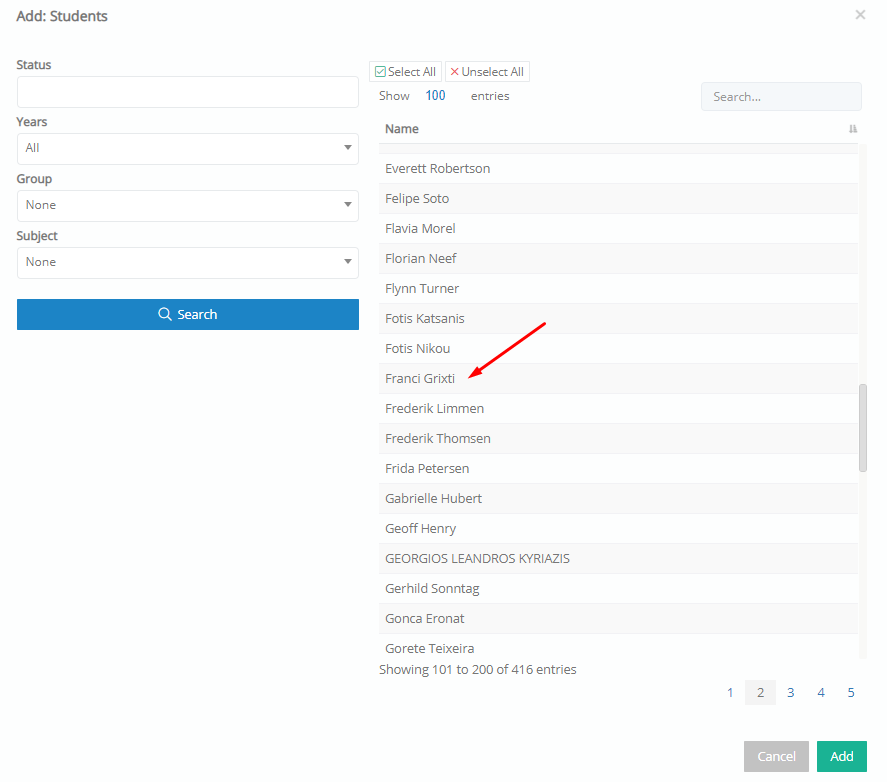Click the green Add button
887x782 pixels.
pyautogui.click(x=842, y=757)
